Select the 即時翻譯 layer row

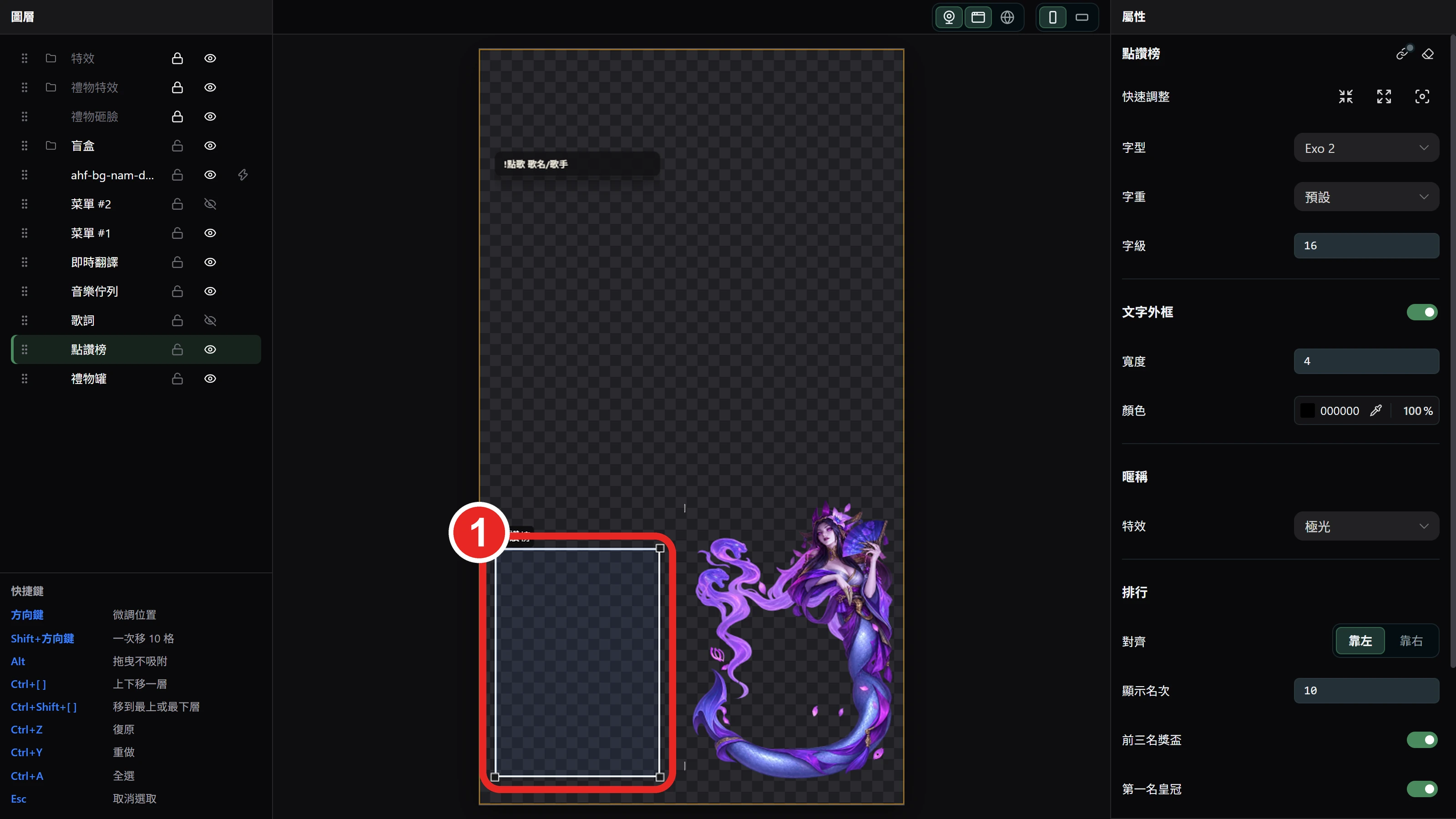[136, 262]
